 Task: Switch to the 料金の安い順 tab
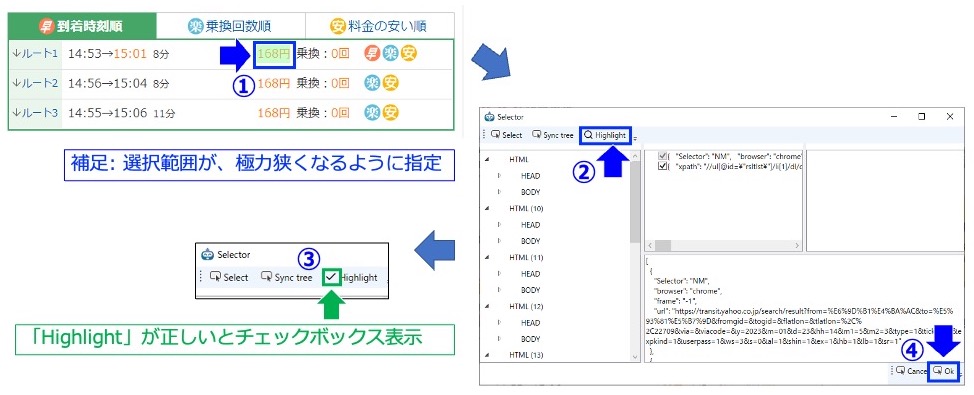click(x=379, y=26)
